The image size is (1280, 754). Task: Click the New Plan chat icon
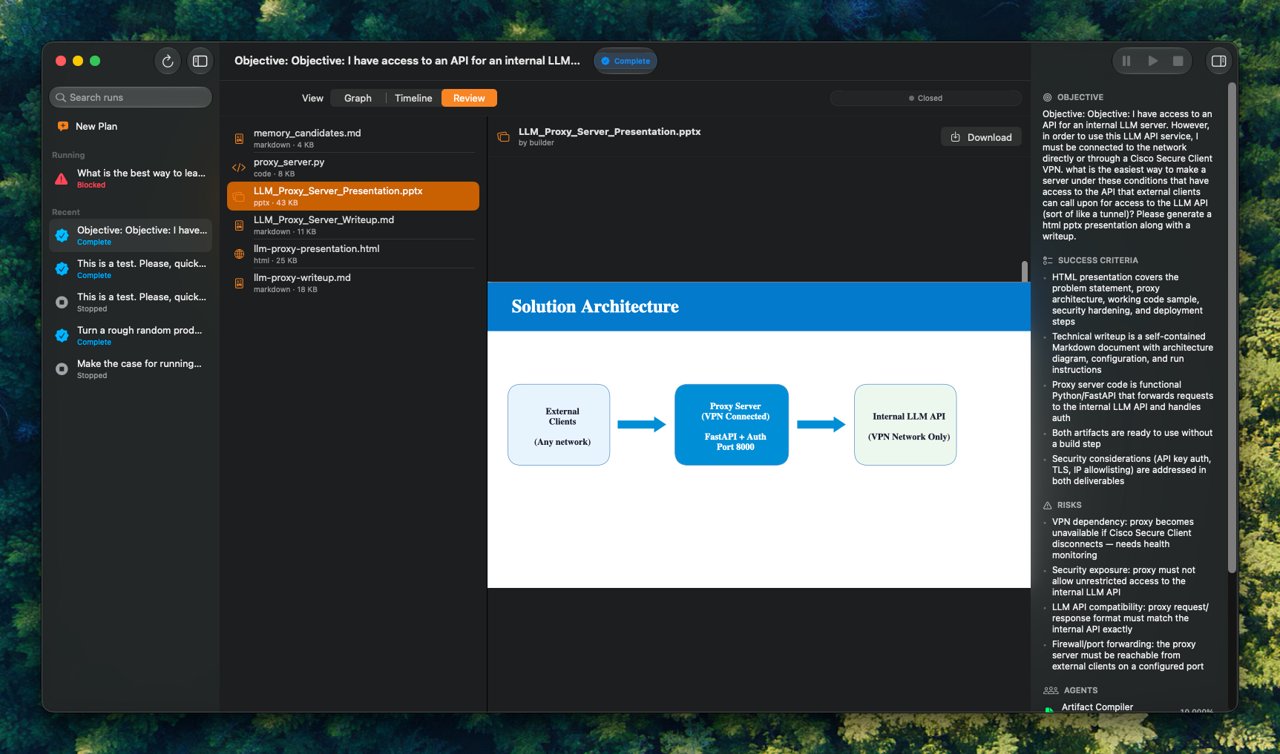tap(63, 126)
